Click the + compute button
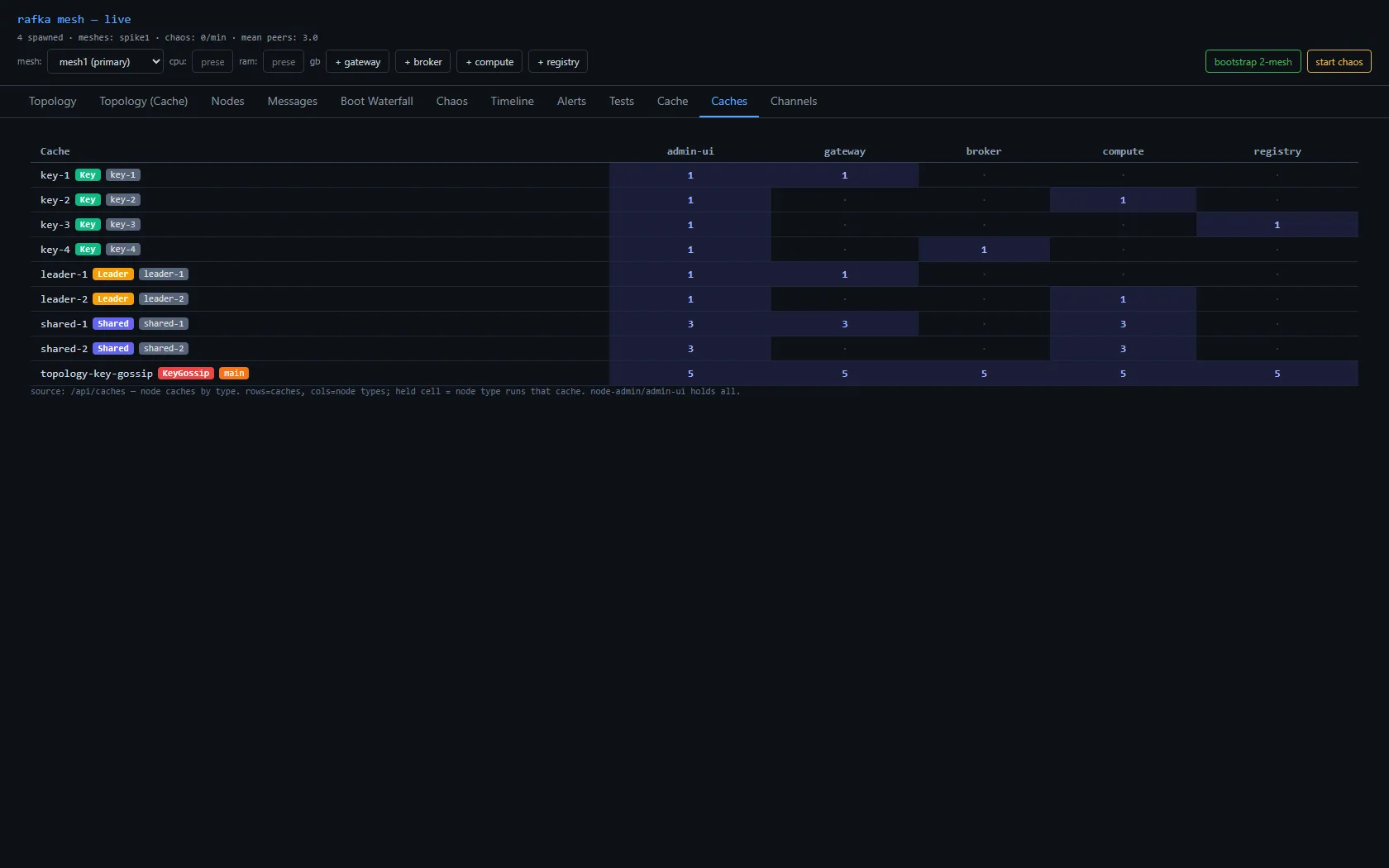 coord(489,61)
